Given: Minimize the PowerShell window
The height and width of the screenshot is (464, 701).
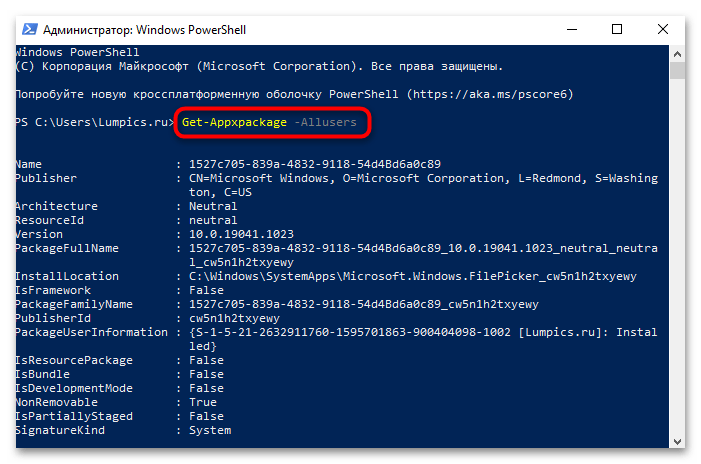Looking at the screenshot, I should click(572, 30).
